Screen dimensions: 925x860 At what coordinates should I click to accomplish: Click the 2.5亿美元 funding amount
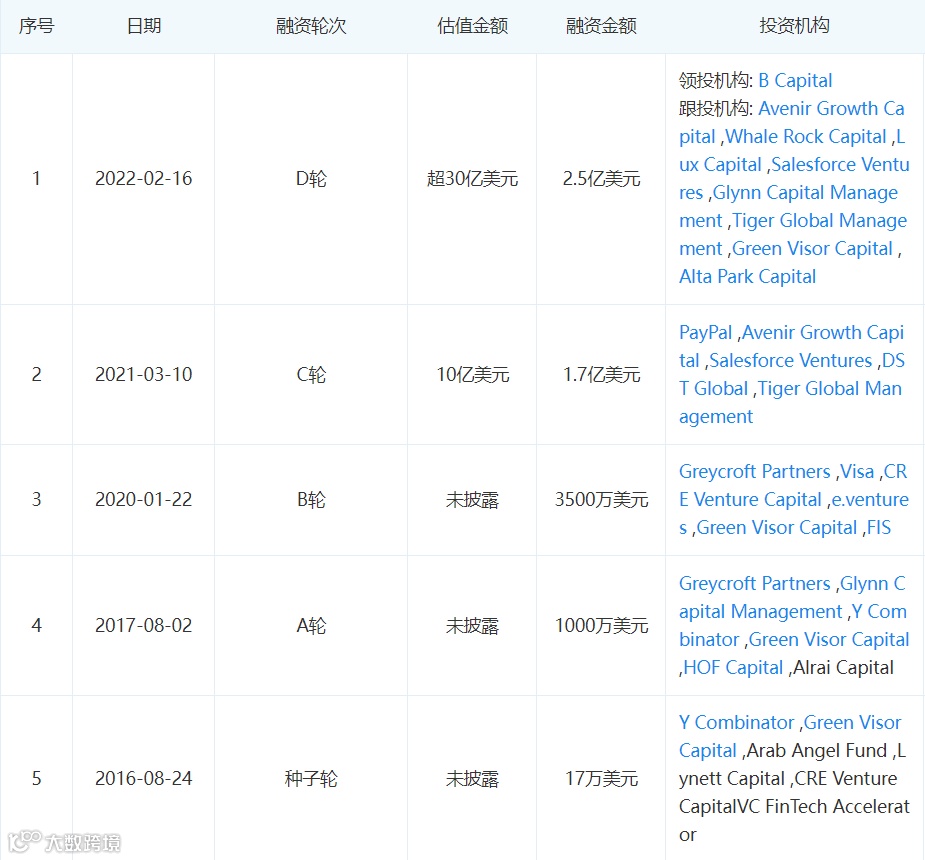(601, 179)
